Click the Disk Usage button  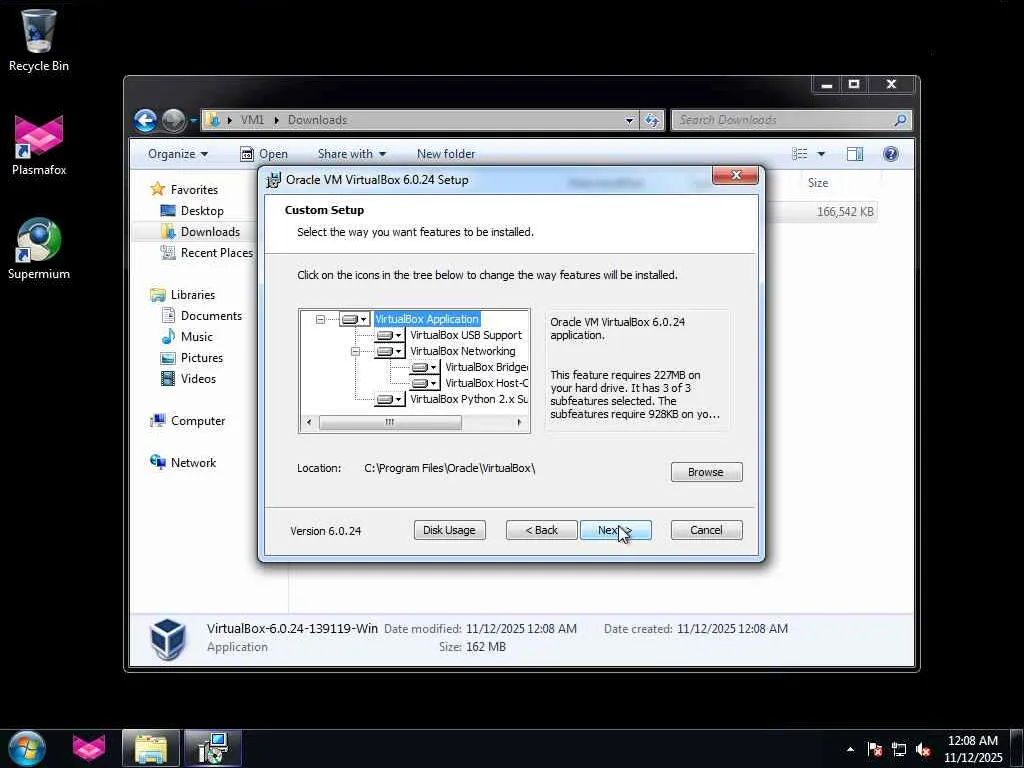[449, 530]
